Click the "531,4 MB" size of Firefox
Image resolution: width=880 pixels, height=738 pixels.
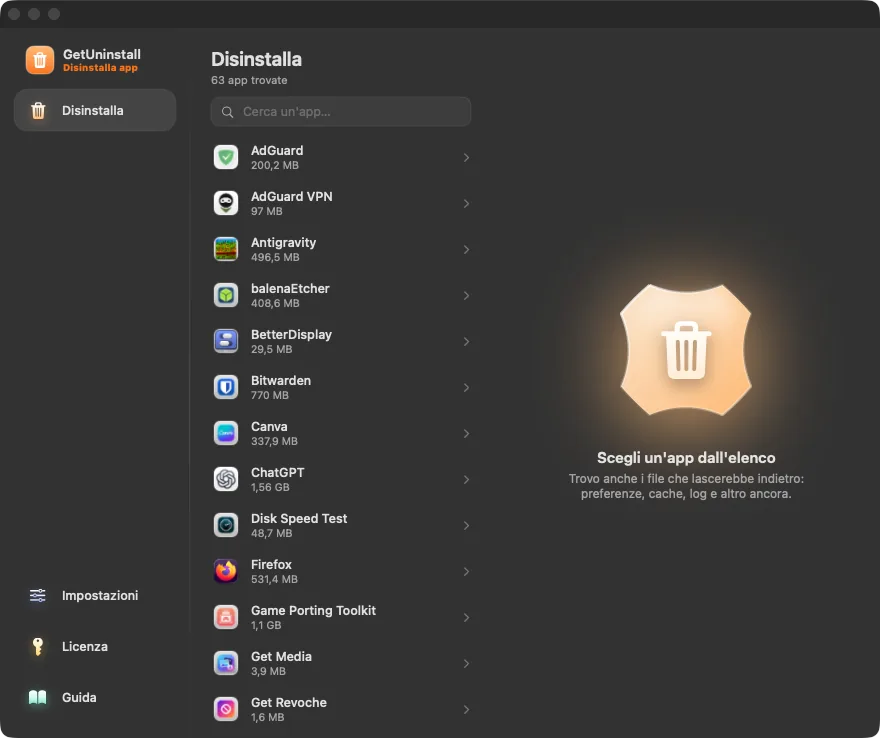pyautogui.click(x=274, y=579)
